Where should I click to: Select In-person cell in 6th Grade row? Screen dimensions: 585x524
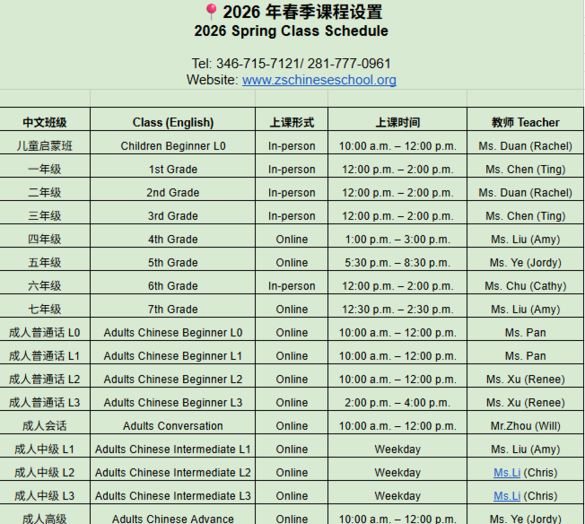292,283
